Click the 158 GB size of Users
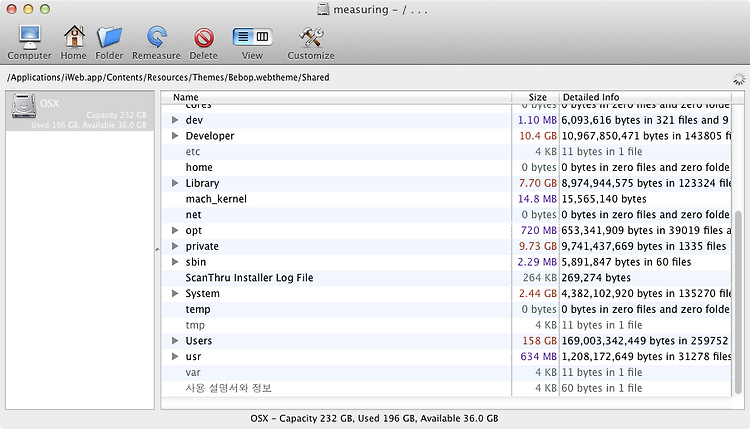Viewport: 750px width, 429px height. tap(539, 341)
